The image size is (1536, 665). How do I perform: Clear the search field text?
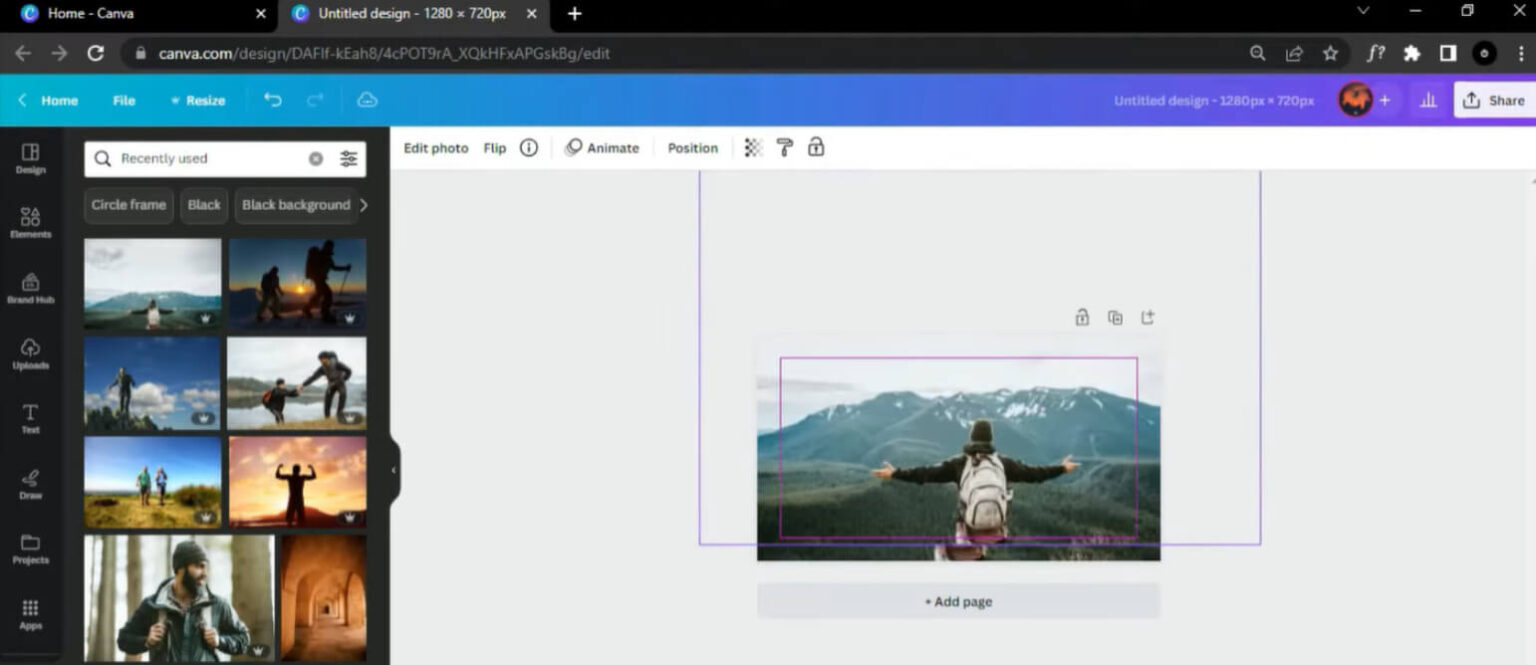click(x=316, y=159)
